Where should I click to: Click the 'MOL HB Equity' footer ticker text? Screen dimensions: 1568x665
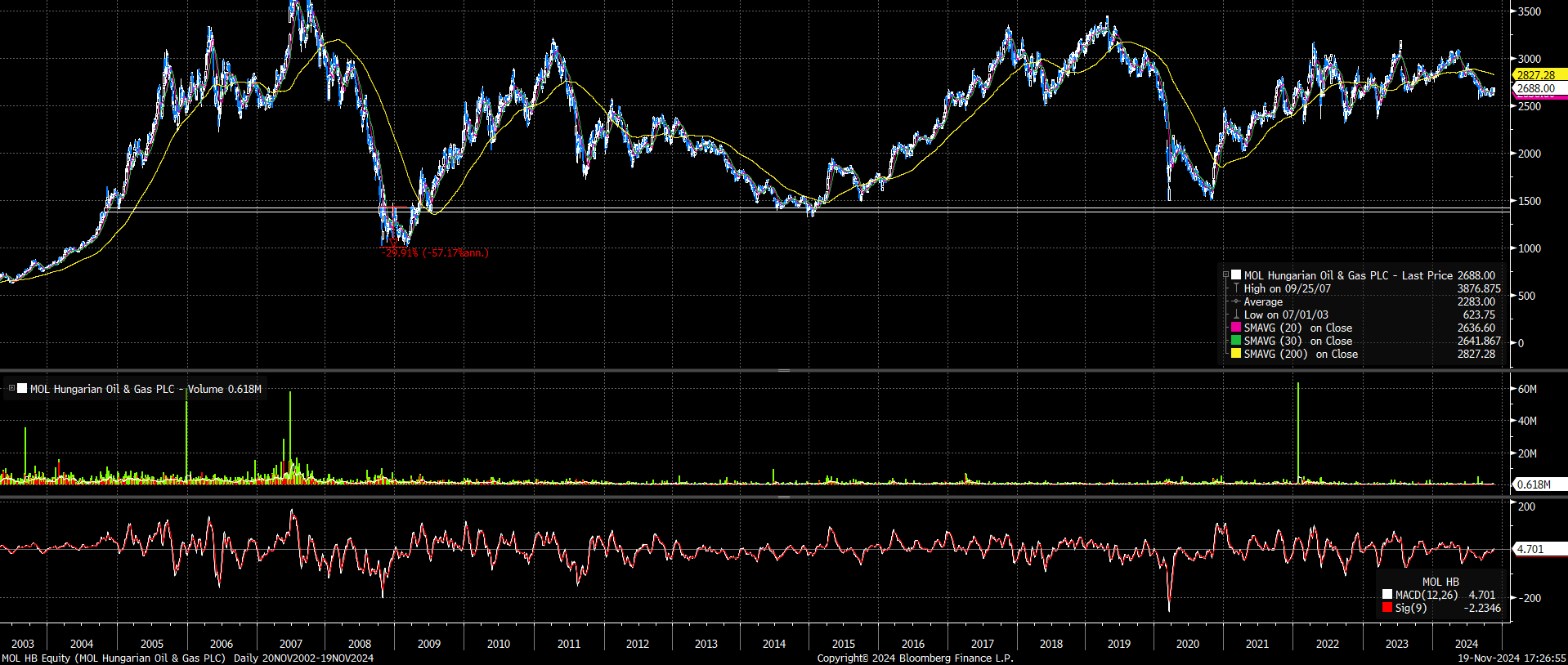pos(36,658)
